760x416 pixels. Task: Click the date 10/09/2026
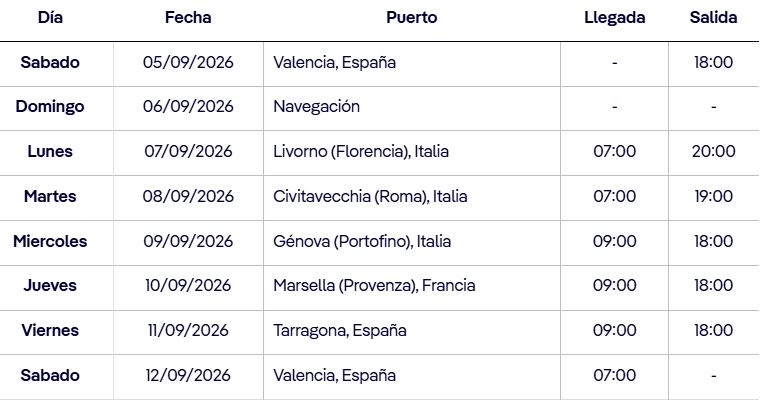[x=188, y=285]
